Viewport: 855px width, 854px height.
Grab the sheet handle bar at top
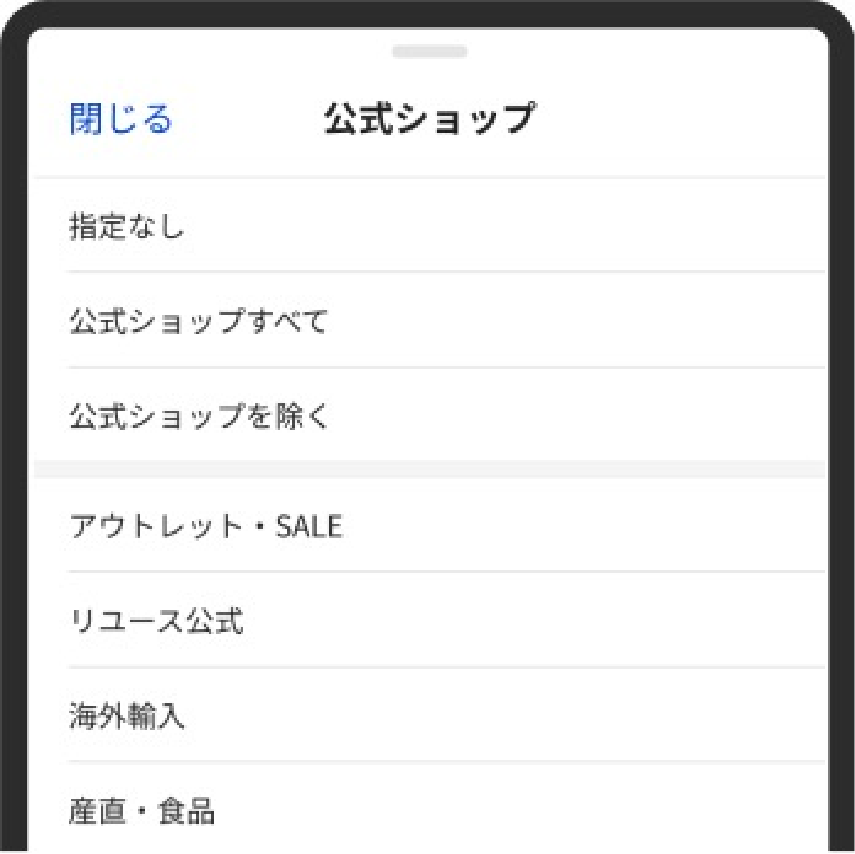430,51
